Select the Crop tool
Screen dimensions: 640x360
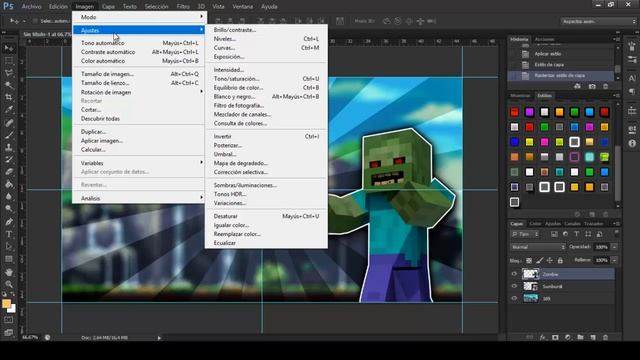[x=9, y=97]
